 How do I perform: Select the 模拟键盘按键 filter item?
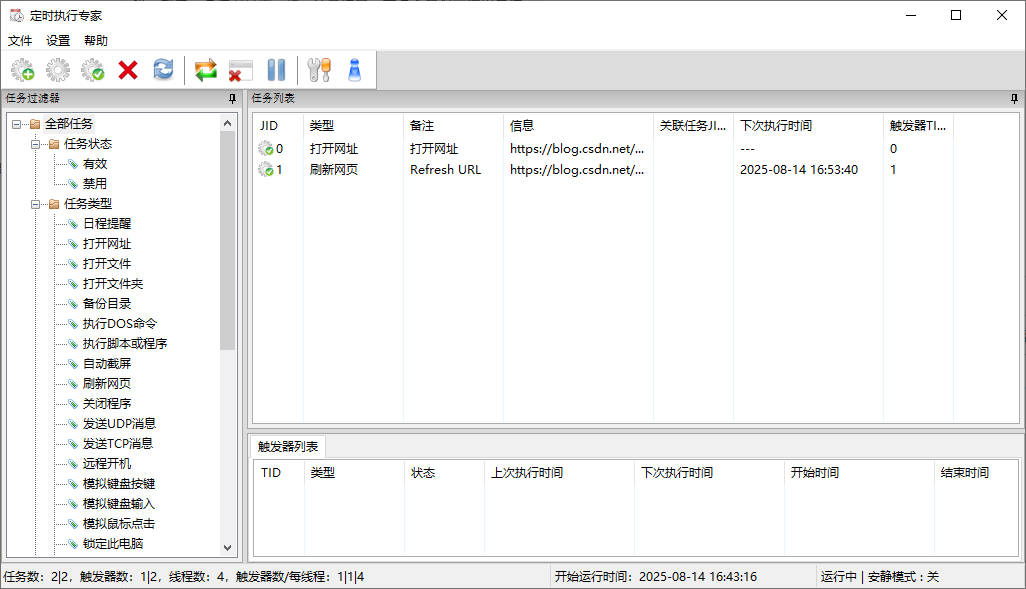119,484
